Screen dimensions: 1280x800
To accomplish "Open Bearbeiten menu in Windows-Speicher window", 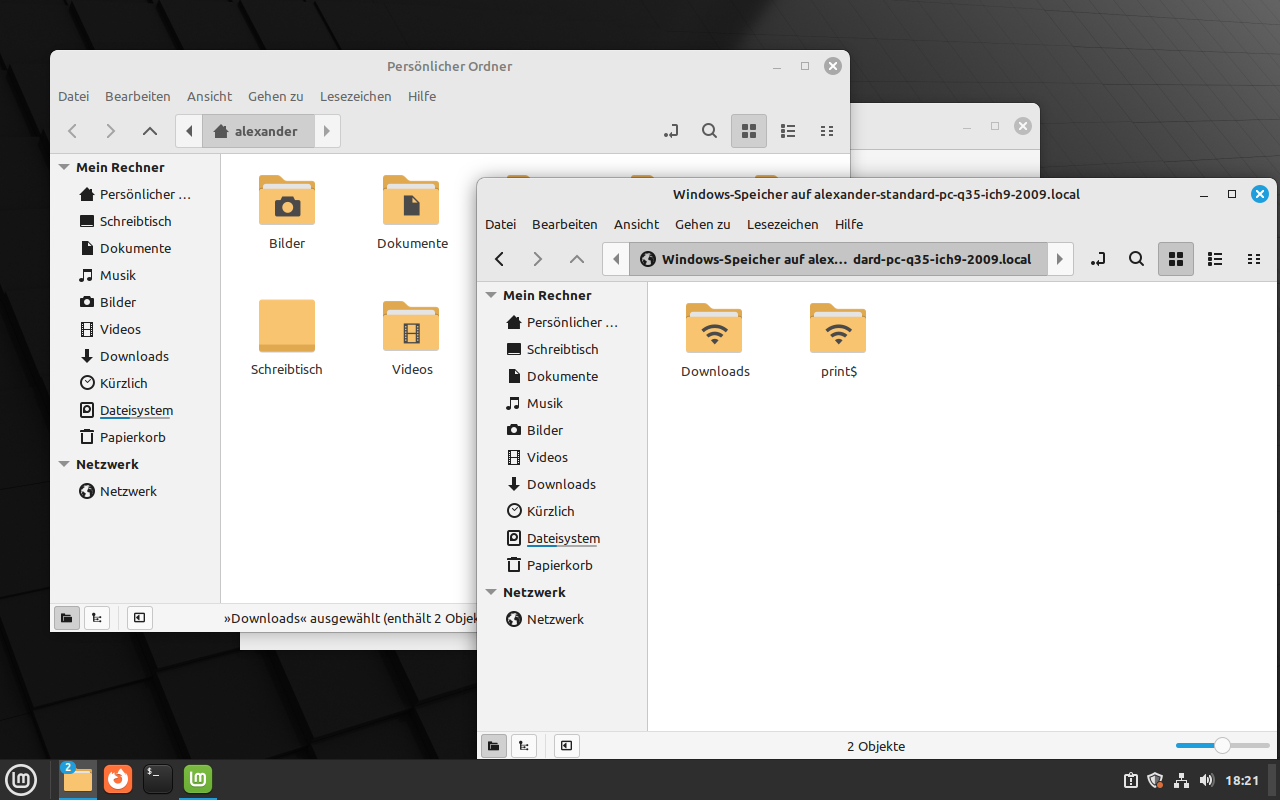I will tap(565, 224).
